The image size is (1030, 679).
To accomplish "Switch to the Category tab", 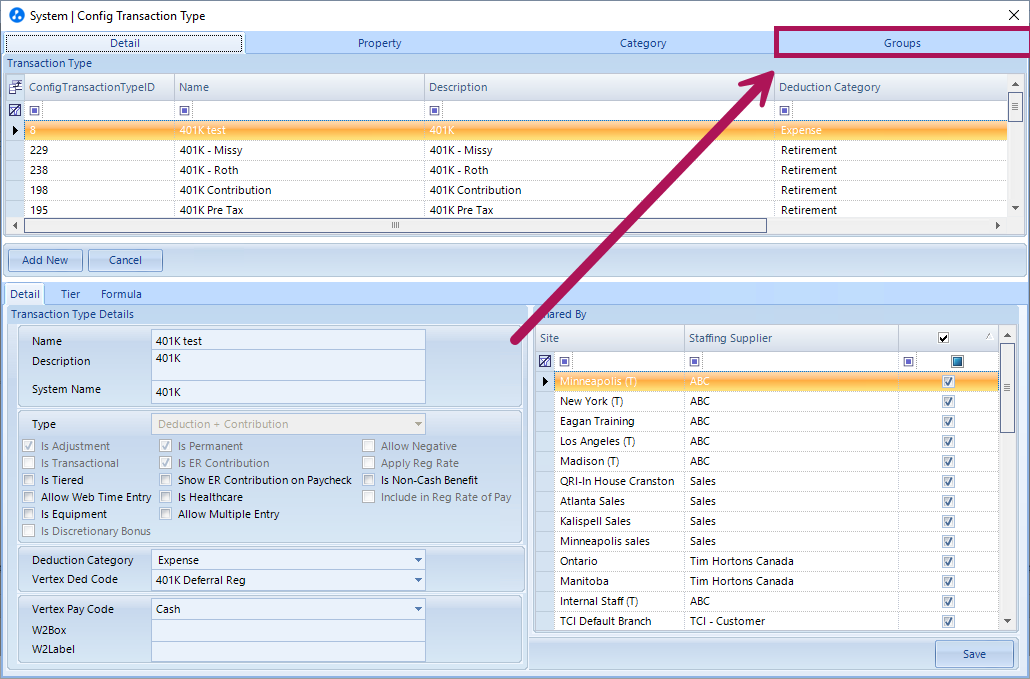I will [x=643, y=43].
